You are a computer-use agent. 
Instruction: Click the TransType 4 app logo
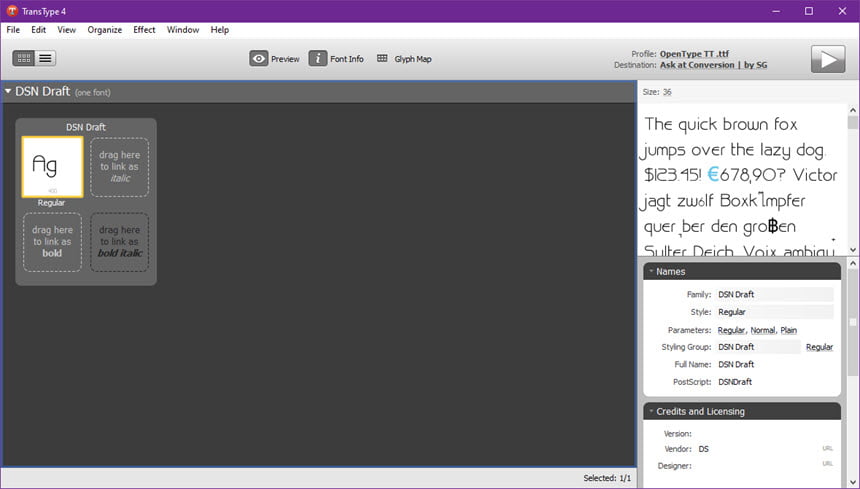[x=12, y=11]
